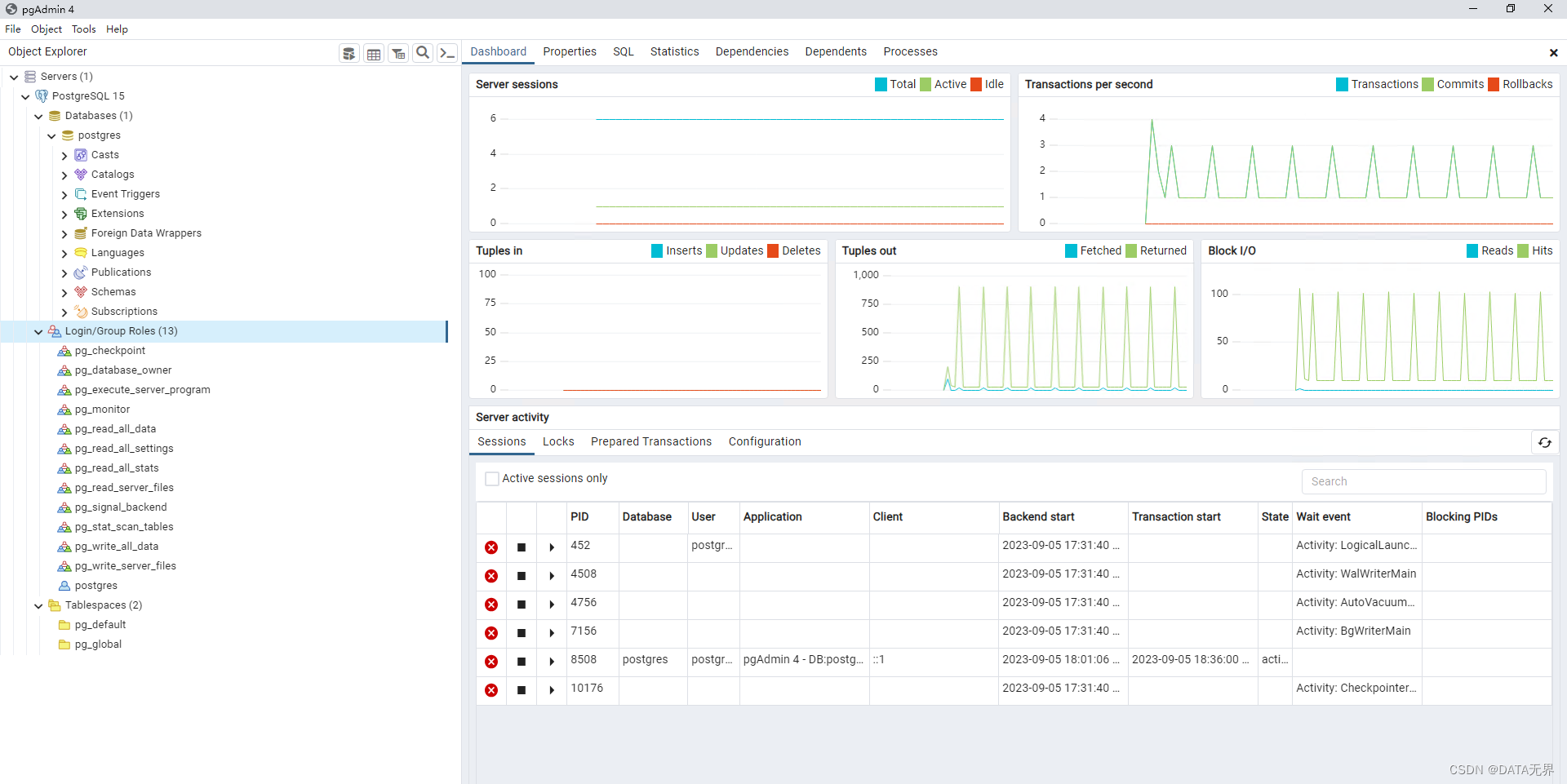Close the dashboard panel with X
The width and height of the screenshot is (1567, 784).
point(1553,53)
